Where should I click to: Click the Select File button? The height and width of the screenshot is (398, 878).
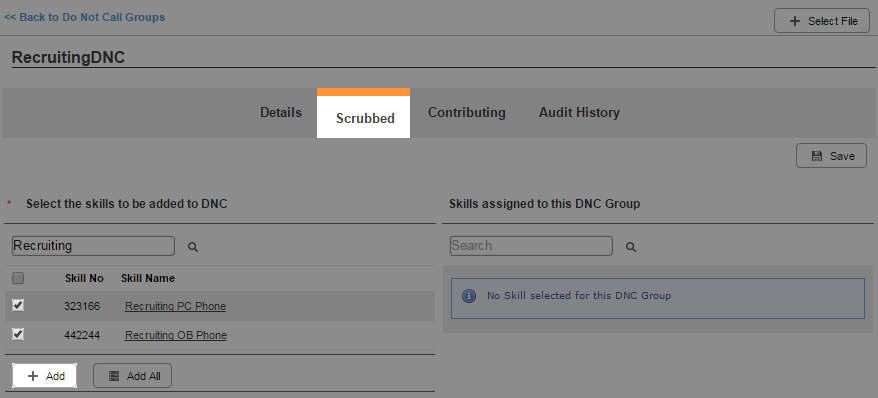click(x=822, y=21)
